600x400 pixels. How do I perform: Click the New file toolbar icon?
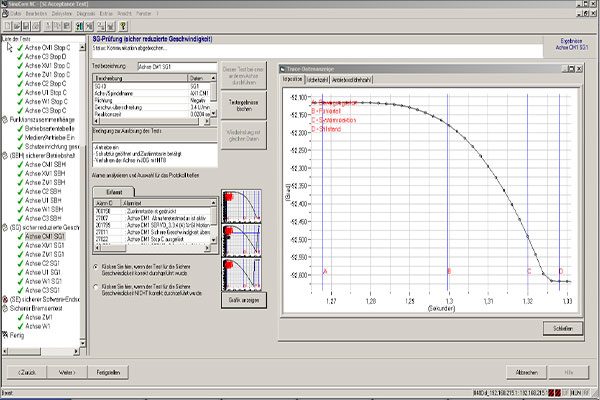(x=8, y=26)
